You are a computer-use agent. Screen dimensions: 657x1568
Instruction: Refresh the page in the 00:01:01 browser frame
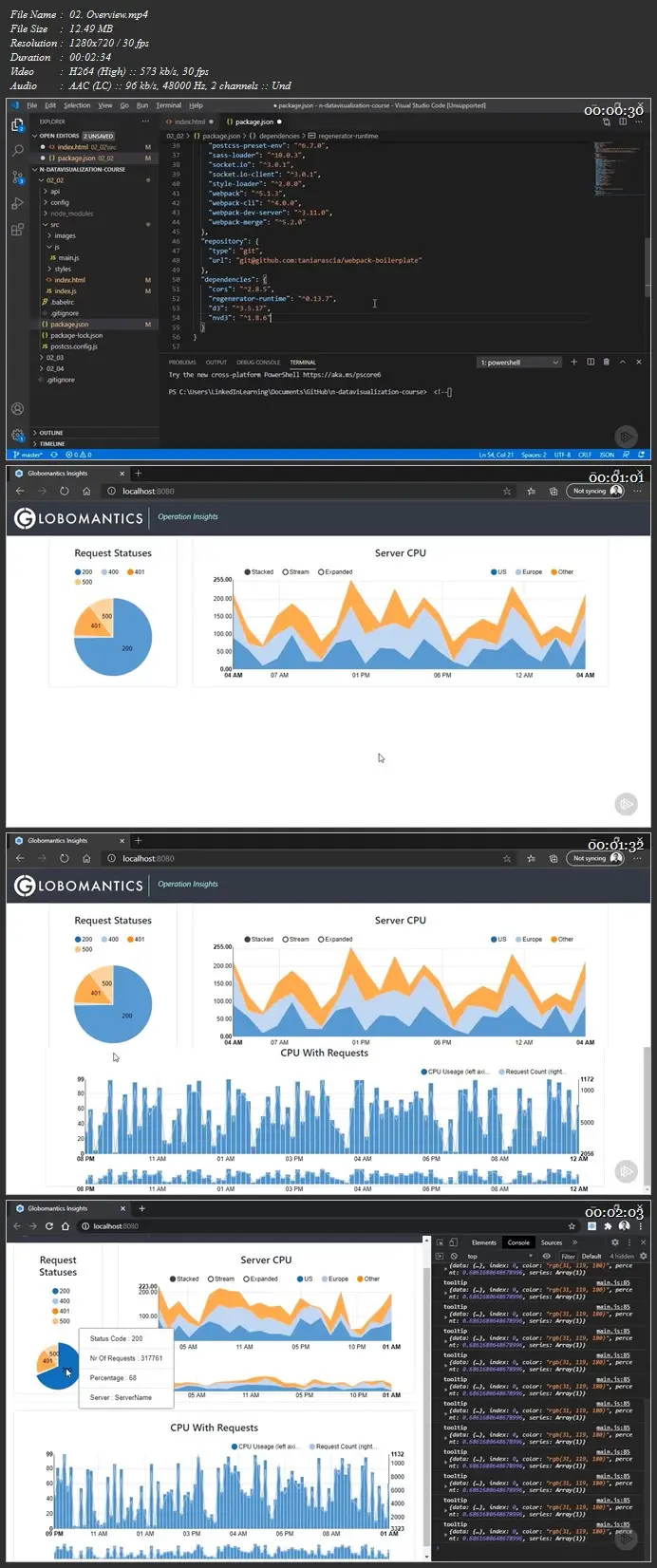click(64, 491)
